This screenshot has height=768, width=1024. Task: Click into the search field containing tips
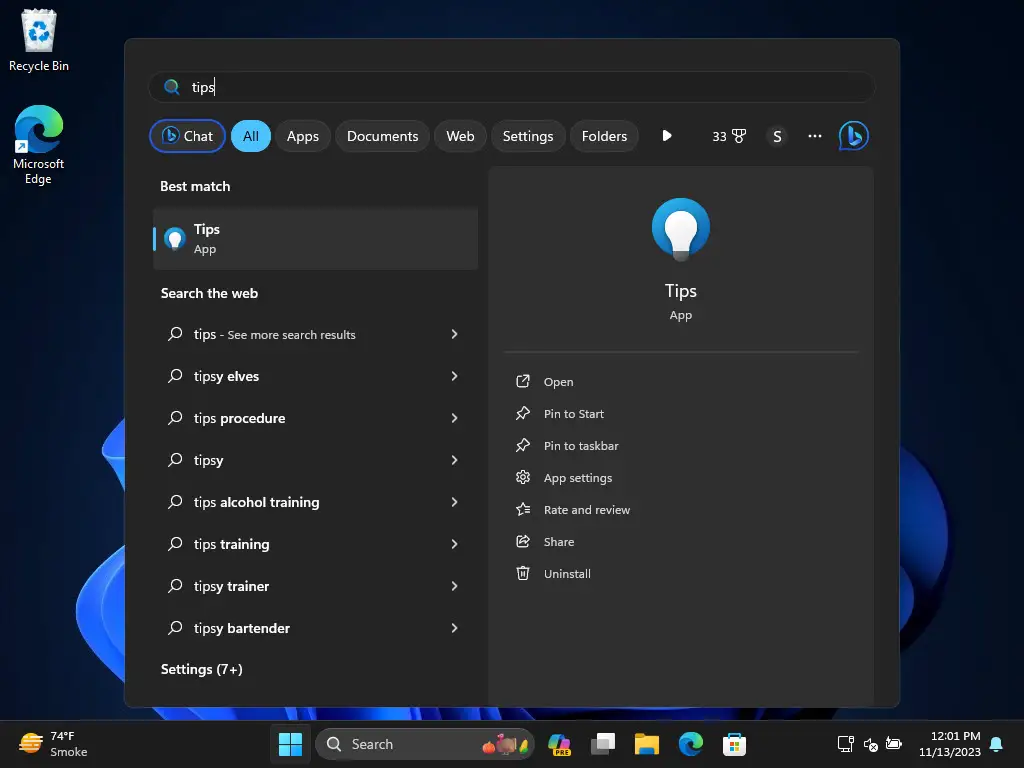click(x=512, y=87)
